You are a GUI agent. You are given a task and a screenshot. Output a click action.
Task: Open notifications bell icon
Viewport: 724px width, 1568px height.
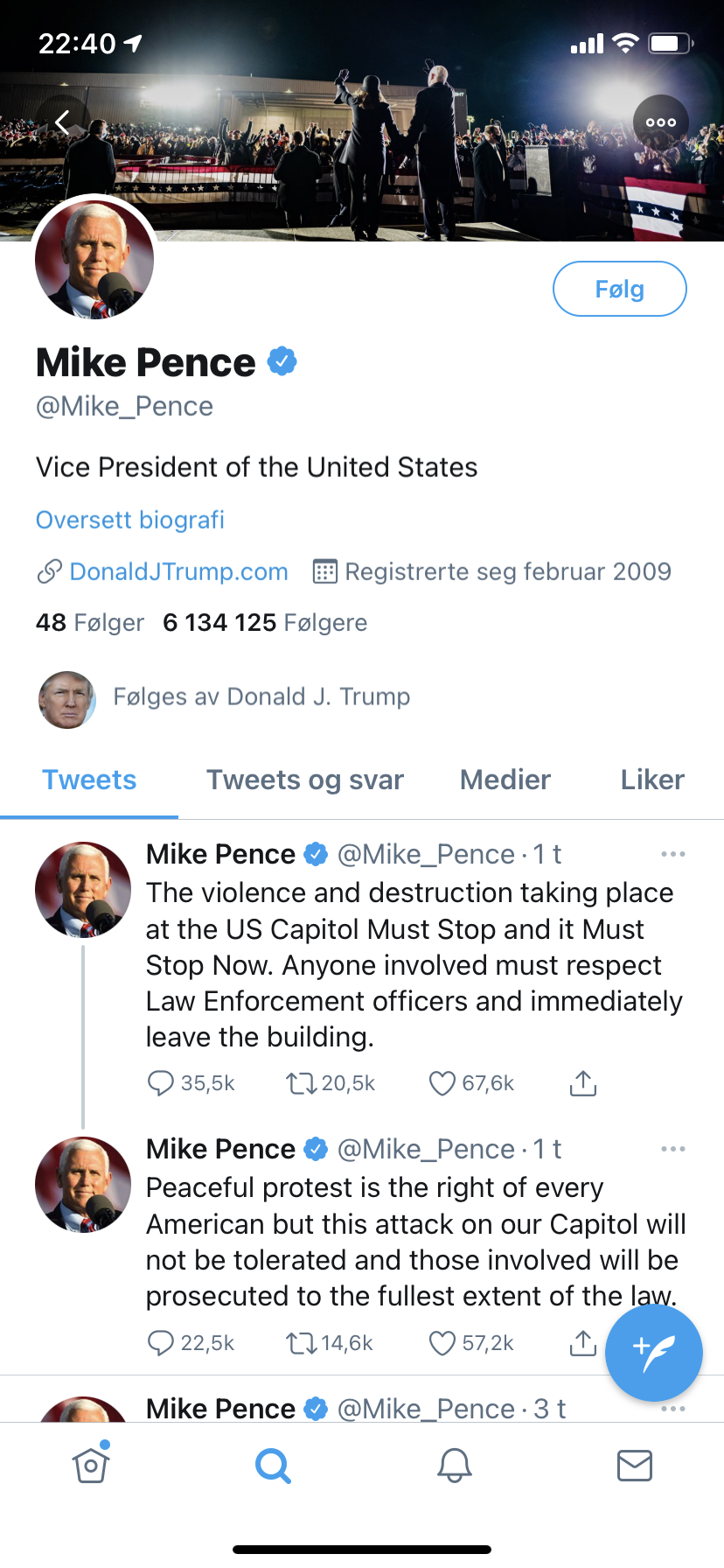[x=454, y=1465]
